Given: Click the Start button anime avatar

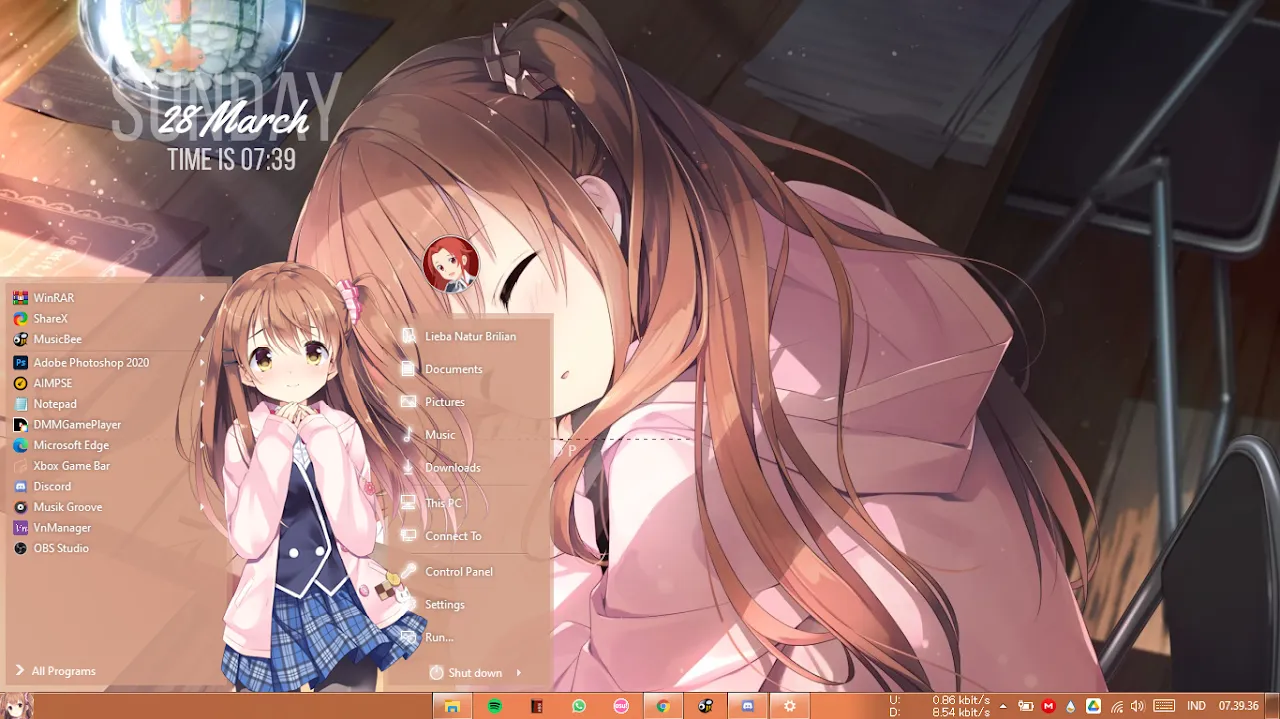Looking at the screenshot, I should pos(17,706).
